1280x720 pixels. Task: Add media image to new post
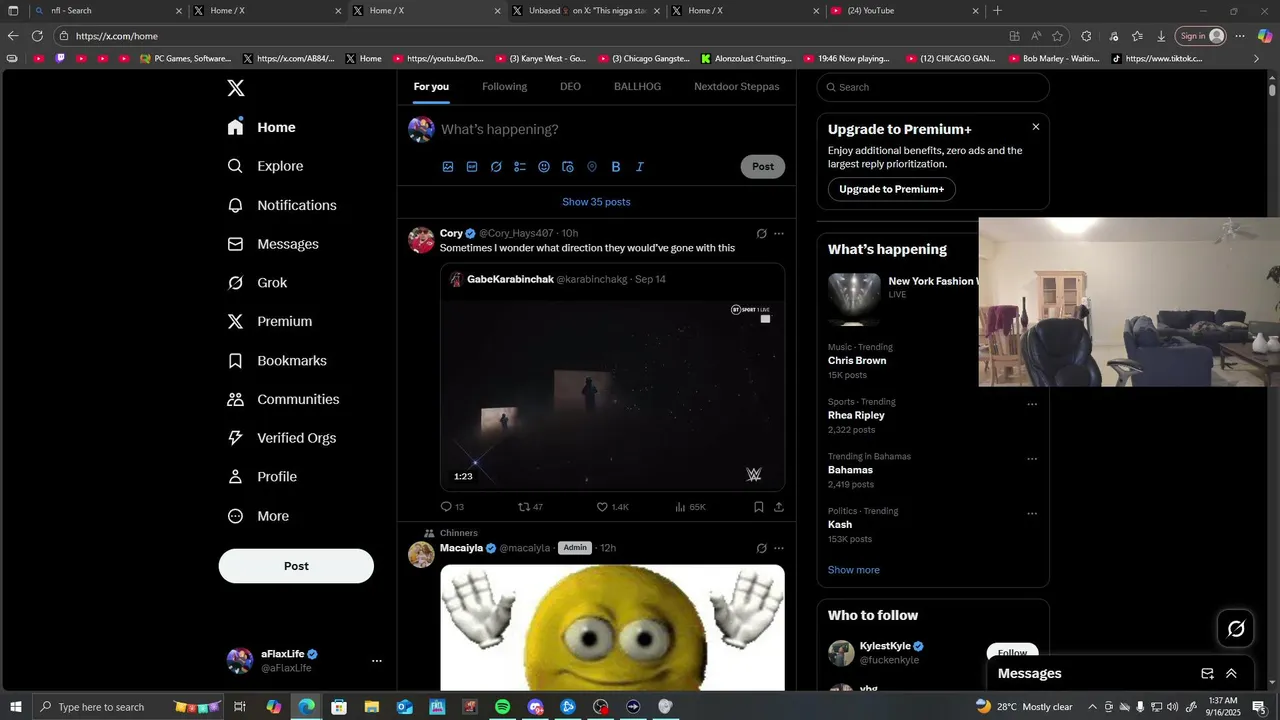(448, 167)
